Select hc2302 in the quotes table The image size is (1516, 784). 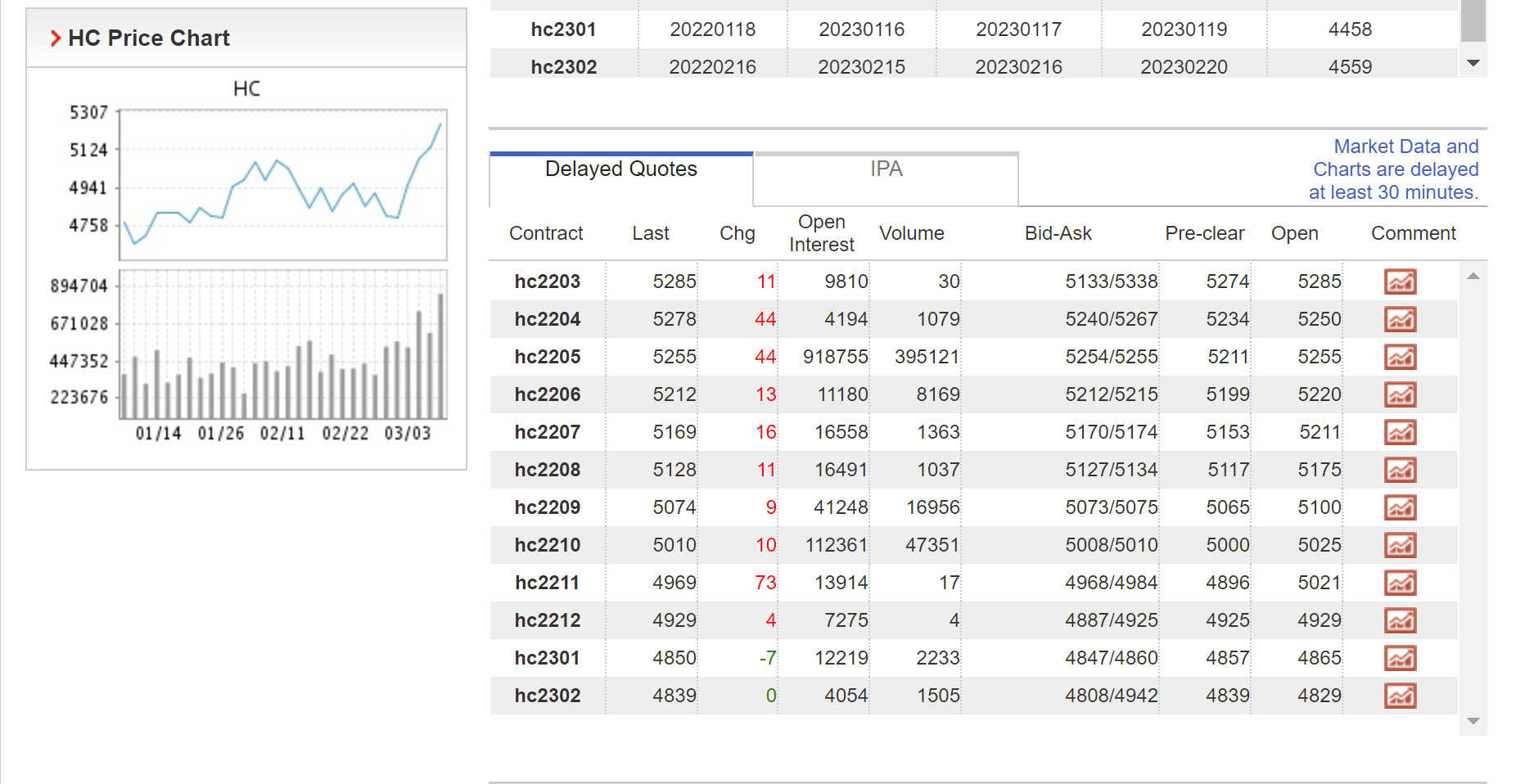(x=548, y=696)
